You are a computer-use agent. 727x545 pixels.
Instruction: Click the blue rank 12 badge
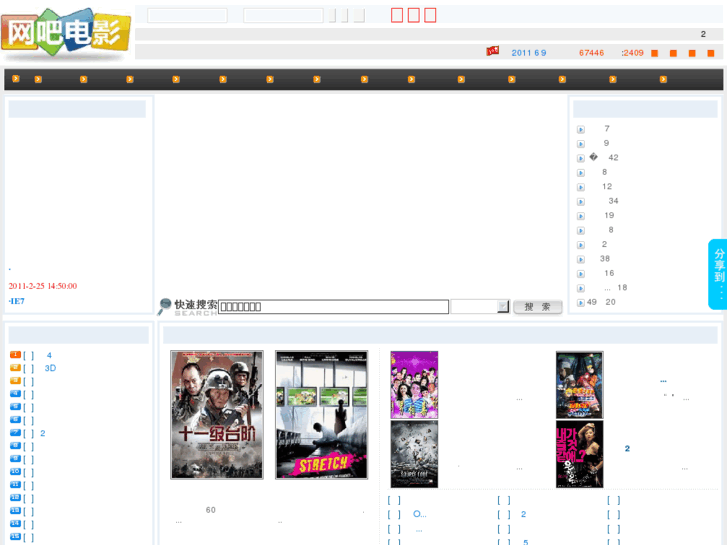click(x=15, y=497)
